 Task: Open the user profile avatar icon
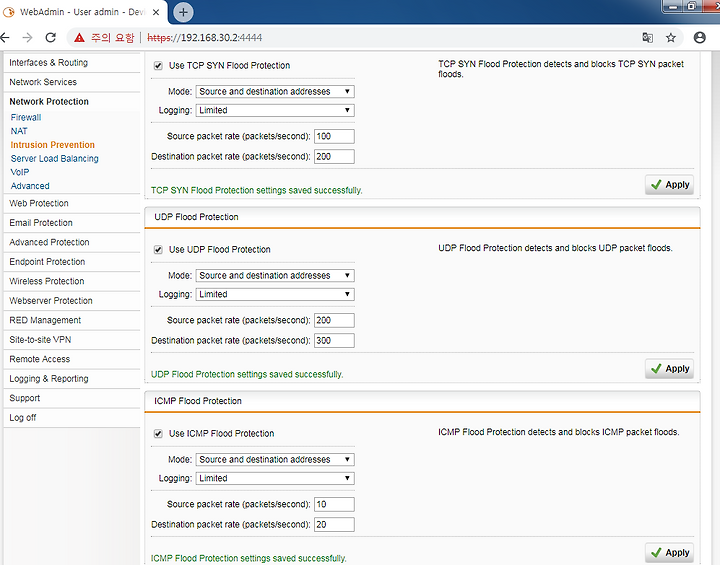699,38
